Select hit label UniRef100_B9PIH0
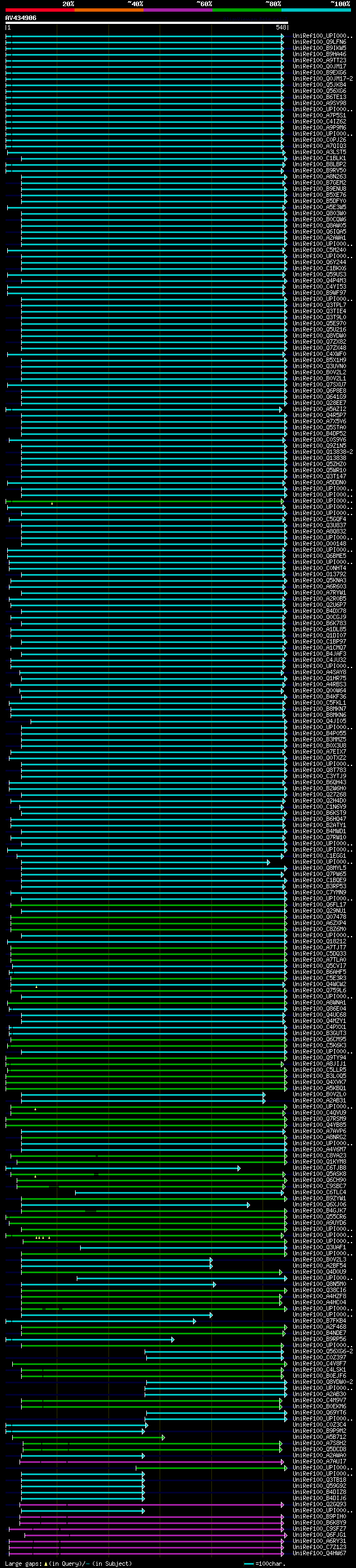 (319, 1517)
